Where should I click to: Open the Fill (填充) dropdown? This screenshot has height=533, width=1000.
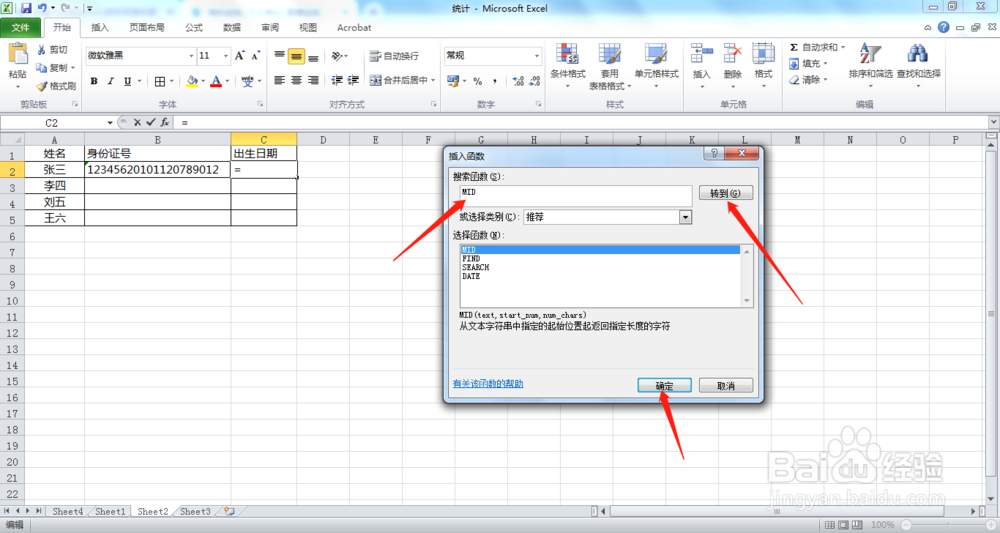808,64
